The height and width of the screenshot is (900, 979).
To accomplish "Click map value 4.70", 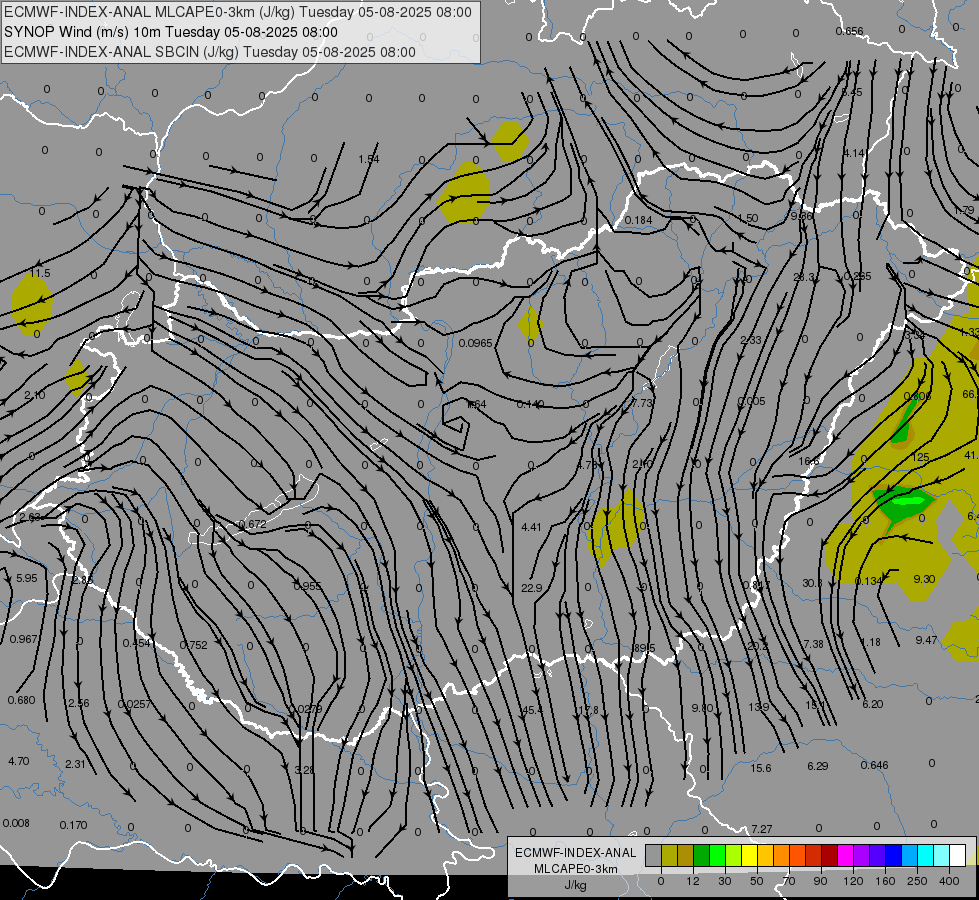I will 19,761.
